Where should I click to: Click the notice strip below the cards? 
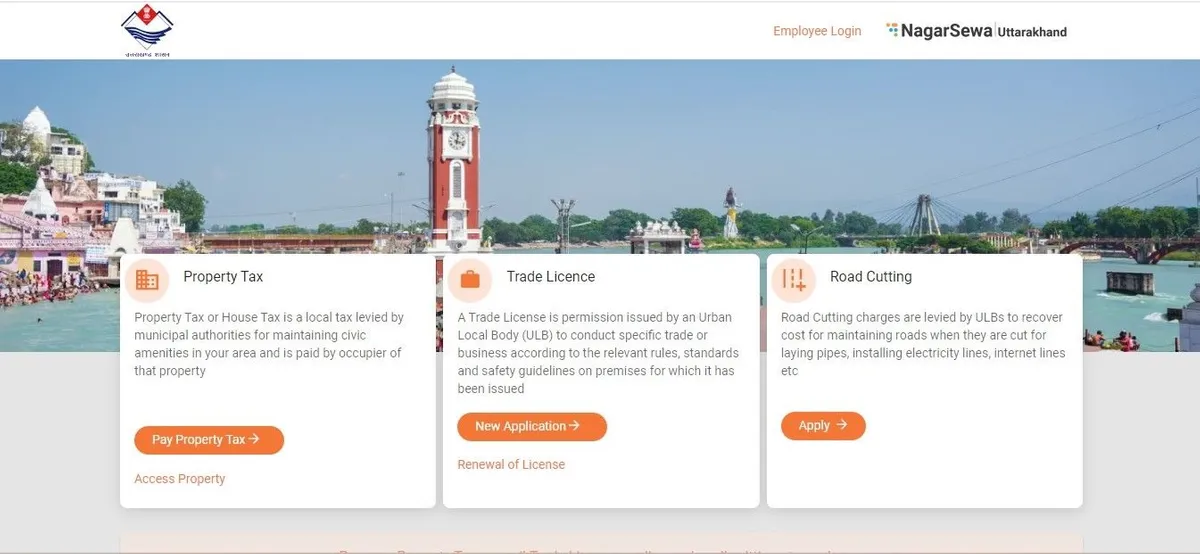600,545
